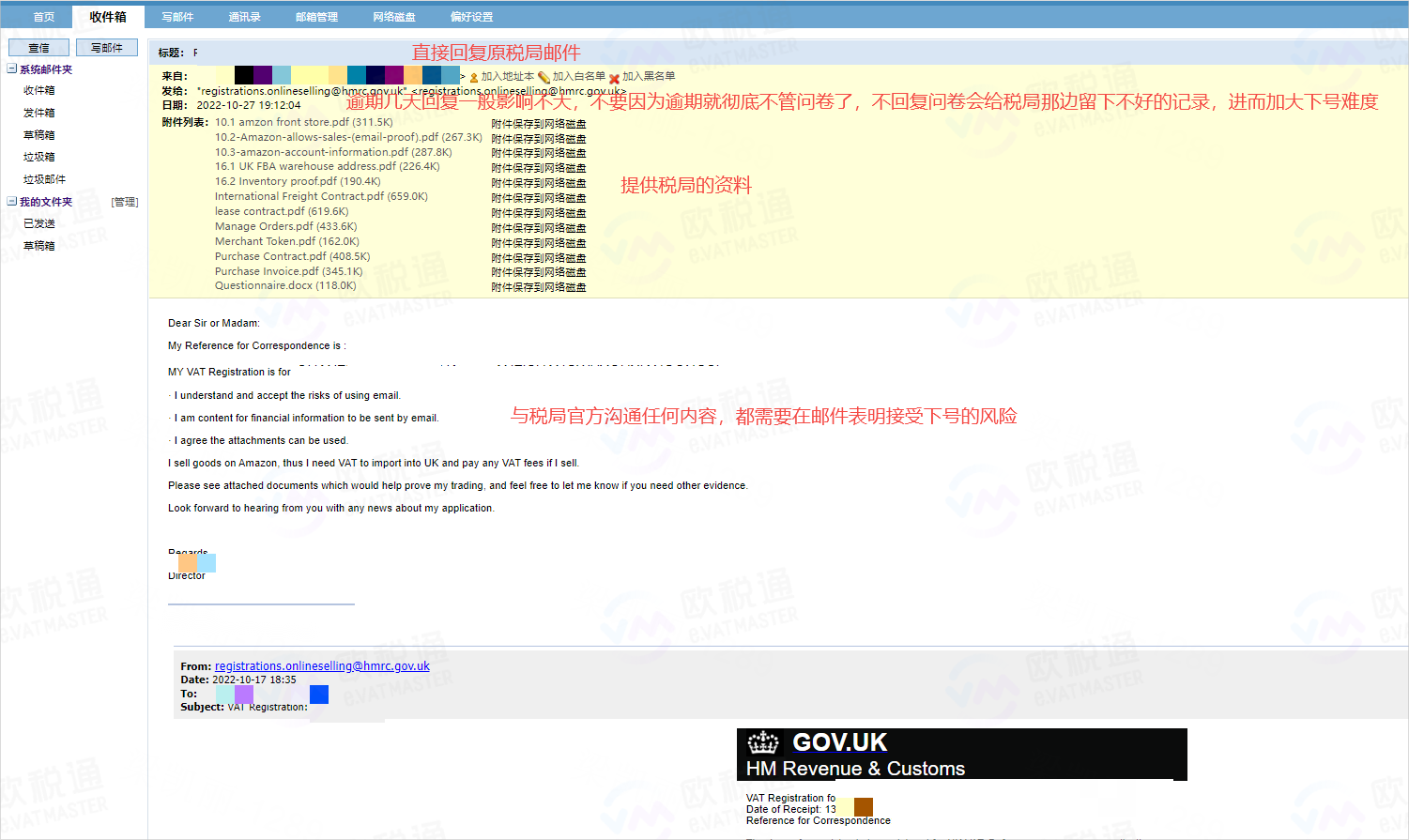1409x840 pixels.
Task: Open 草稿箱 under 系统邮件夹
Action: [39, 135]
